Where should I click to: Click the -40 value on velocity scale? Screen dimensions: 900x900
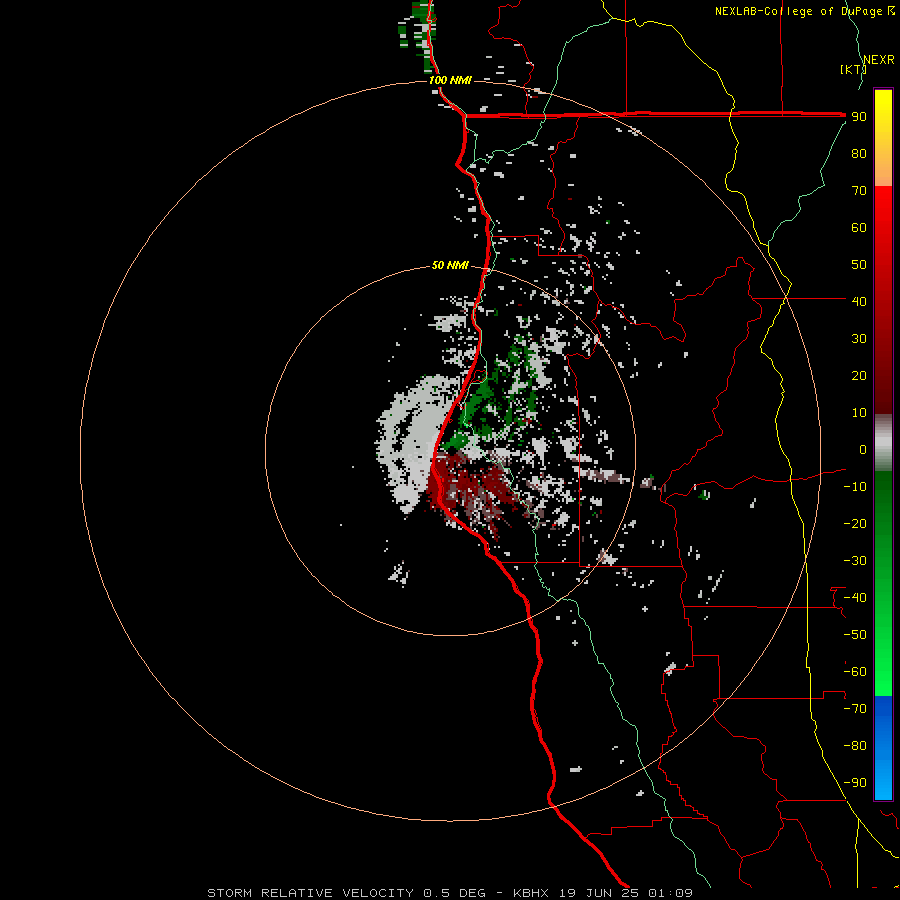(x=855, y=598)
